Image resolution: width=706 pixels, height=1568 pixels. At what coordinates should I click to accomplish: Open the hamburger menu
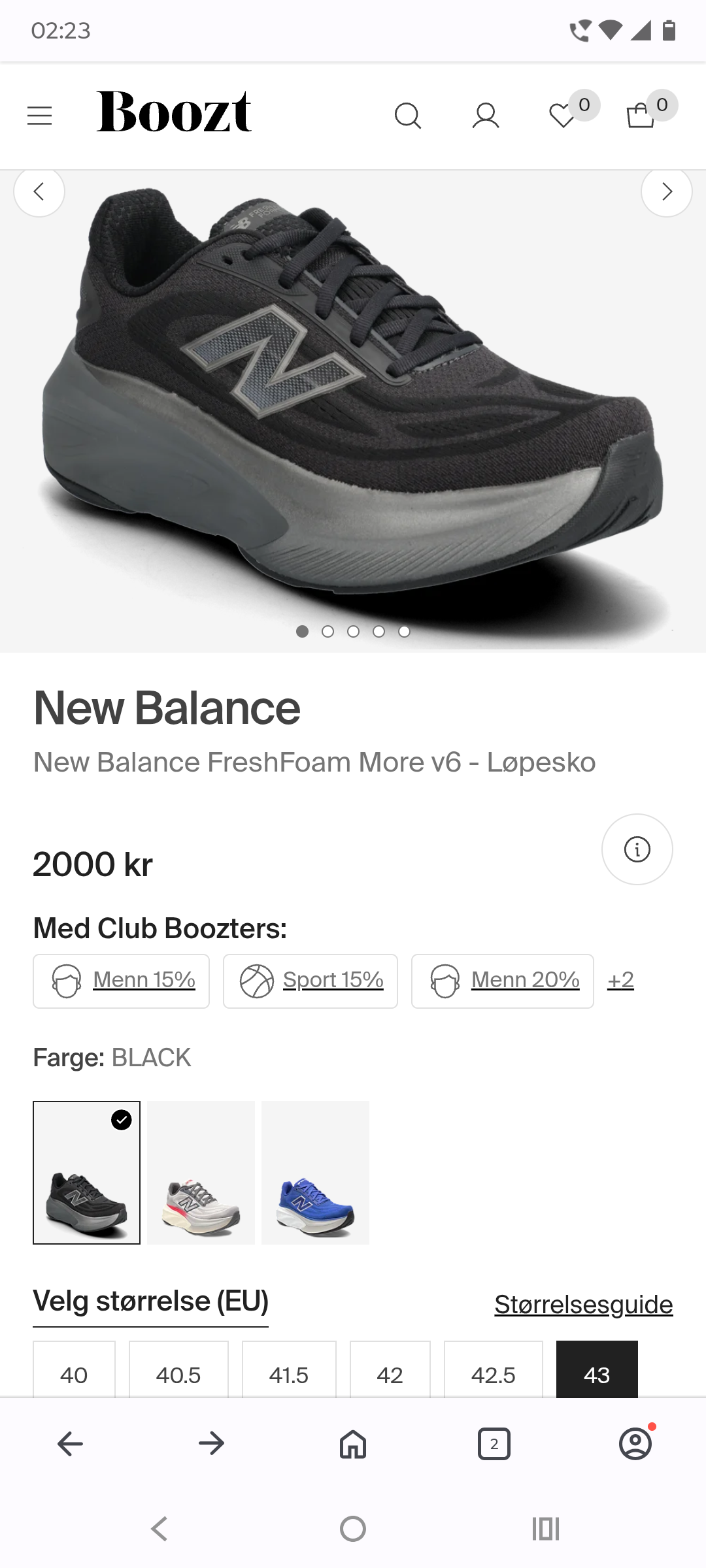pyautogui.click(x=39, y=116)
